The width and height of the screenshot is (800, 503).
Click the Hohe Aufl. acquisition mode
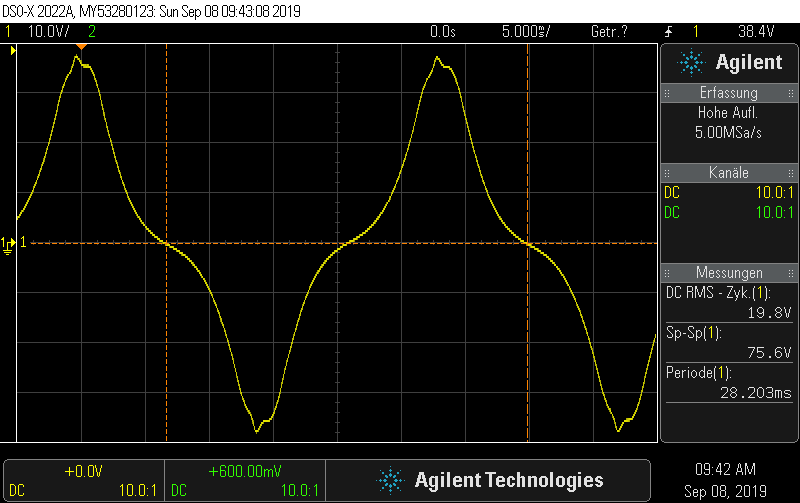(728, 112)
